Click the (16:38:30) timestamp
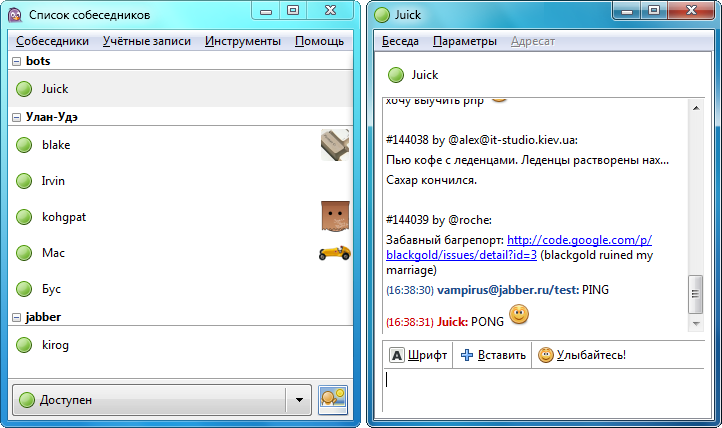The height and width of the screenshot is (428, 722). (x=410, y=290)
